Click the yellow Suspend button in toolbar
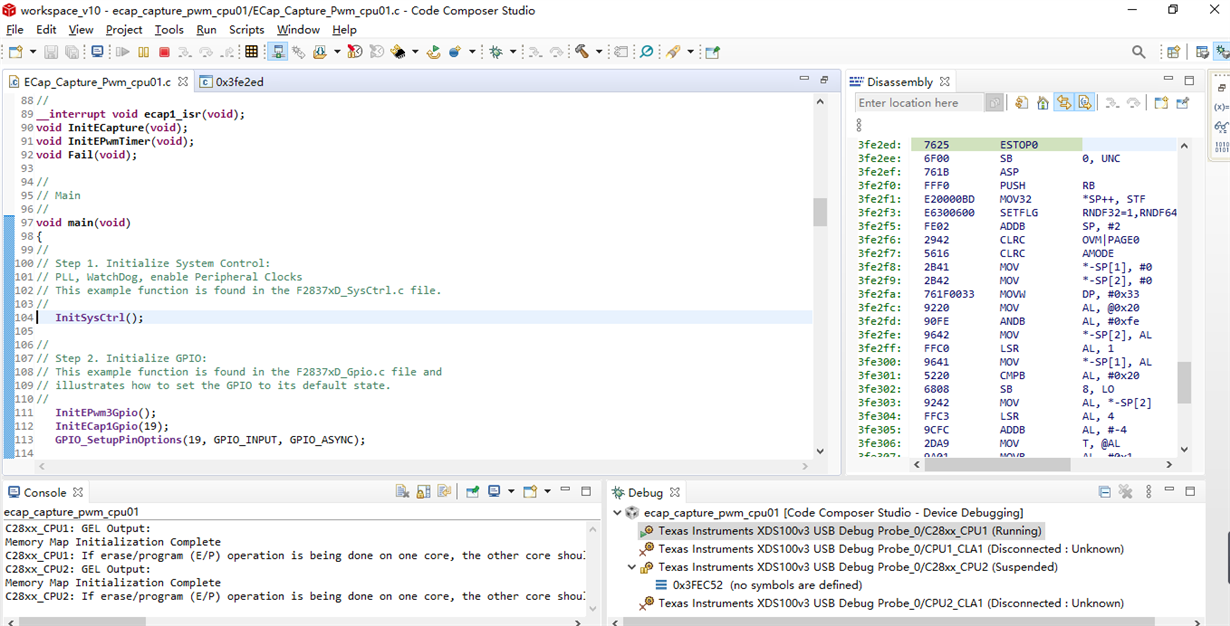 click(144, 52)
